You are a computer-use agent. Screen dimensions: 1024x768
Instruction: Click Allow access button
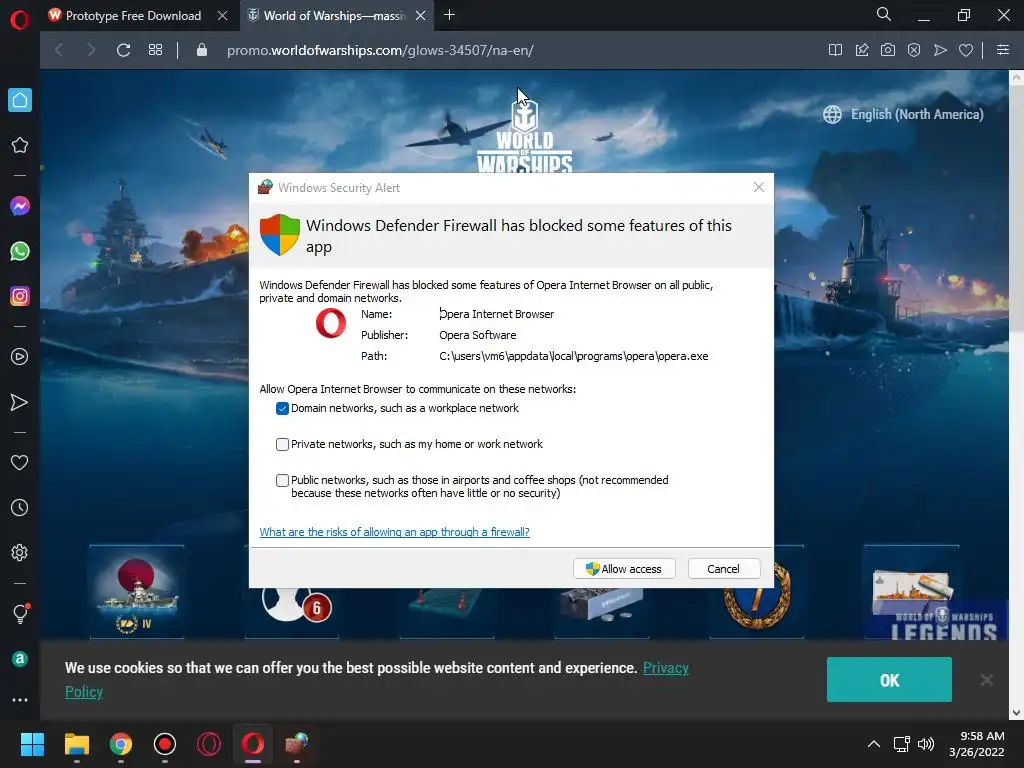click(624, 569)
